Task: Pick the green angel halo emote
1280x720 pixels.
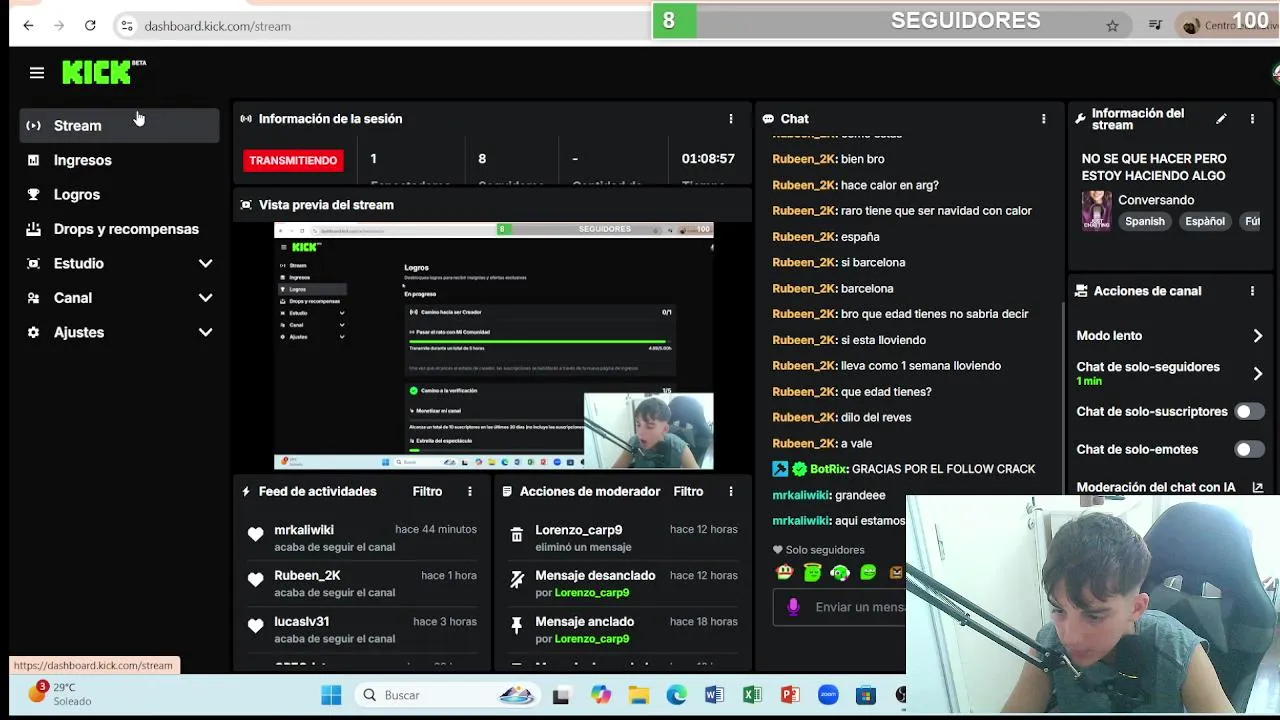Action: click(x=813, y=573)
